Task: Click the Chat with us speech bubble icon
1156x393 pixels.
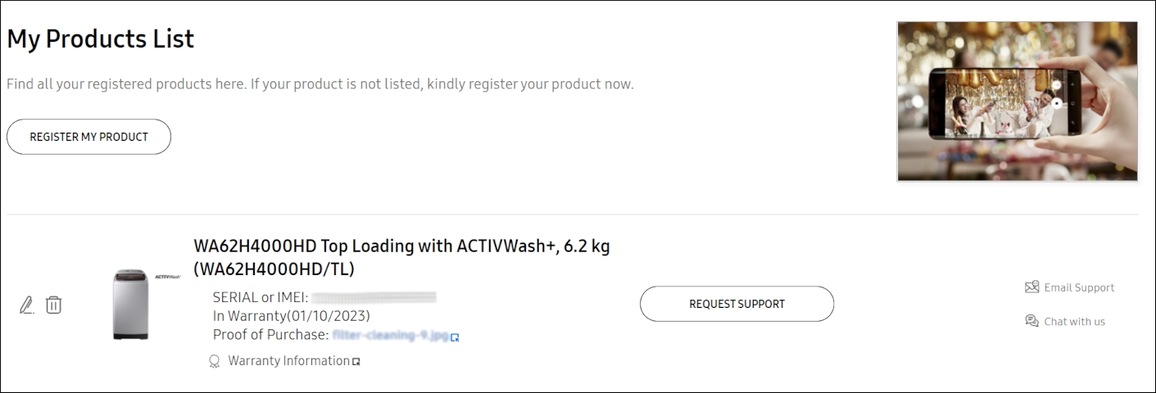Action: 1032,321
